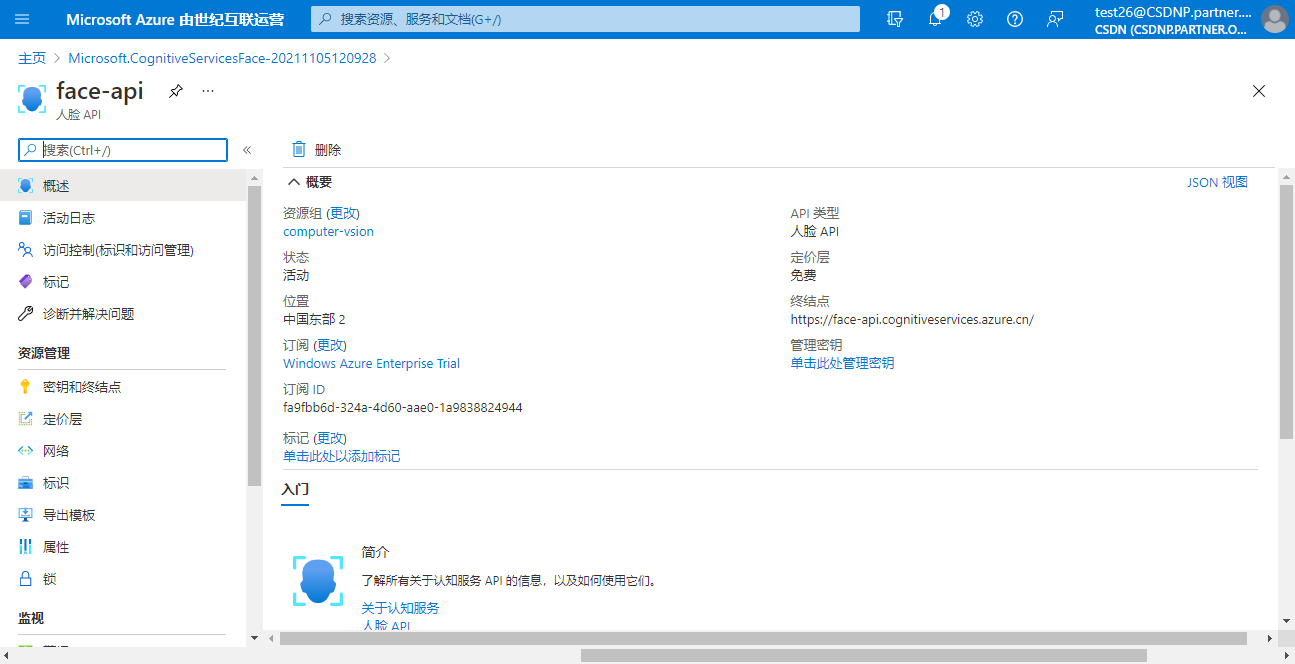This screenshot has width=1295, height=664.
Task: Click the delete trash icon
Action: tap(298, 150)
